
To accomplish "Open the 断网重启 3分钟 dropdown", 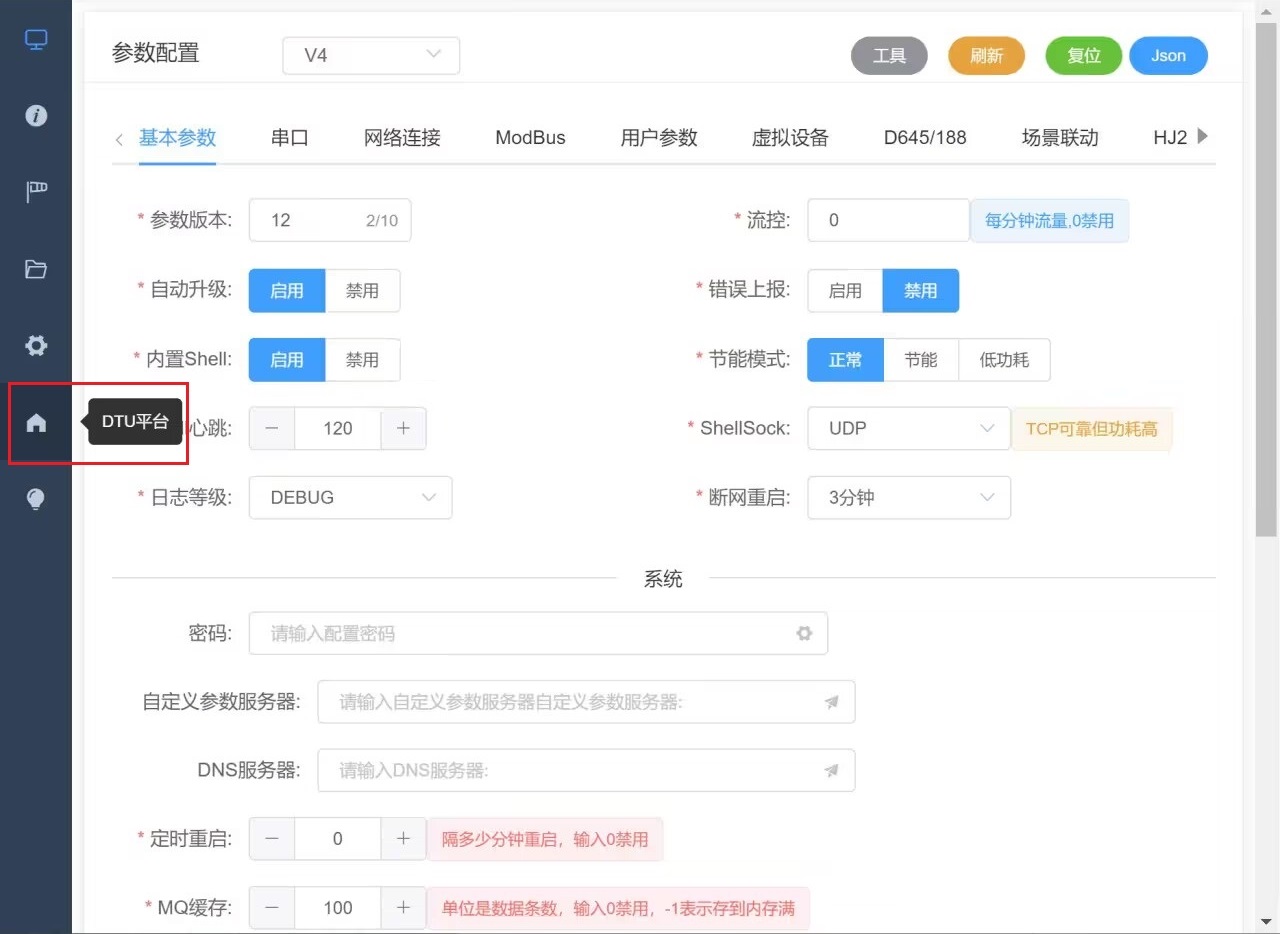I will (x=909, y=497).
